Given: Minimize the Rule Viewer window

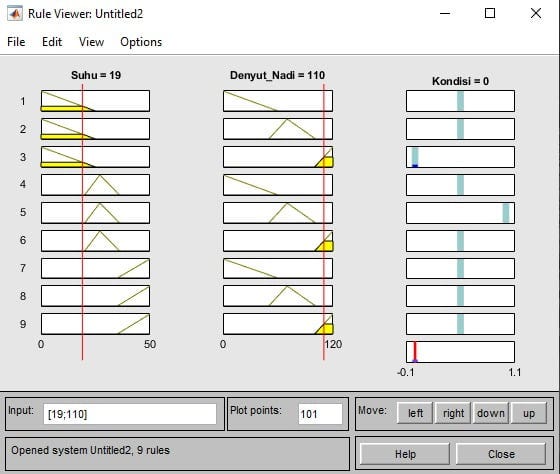Looking at the screenshot, I should click(x=445, y=14).
